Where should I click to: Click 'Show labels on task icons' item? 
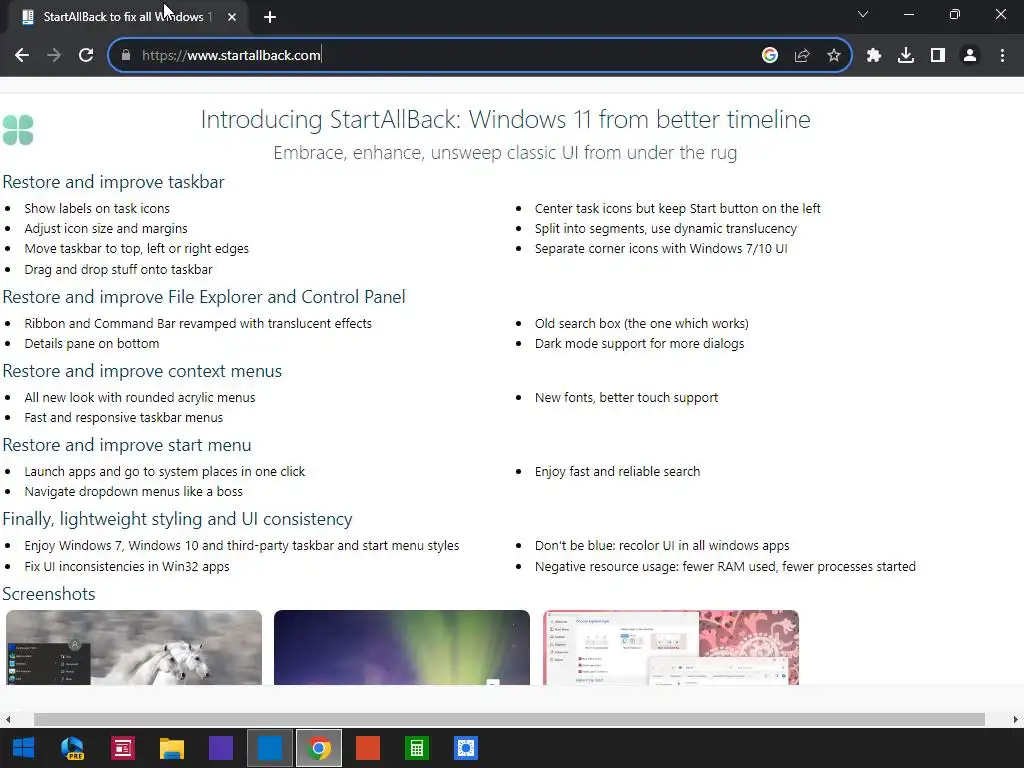coord(97,208)
